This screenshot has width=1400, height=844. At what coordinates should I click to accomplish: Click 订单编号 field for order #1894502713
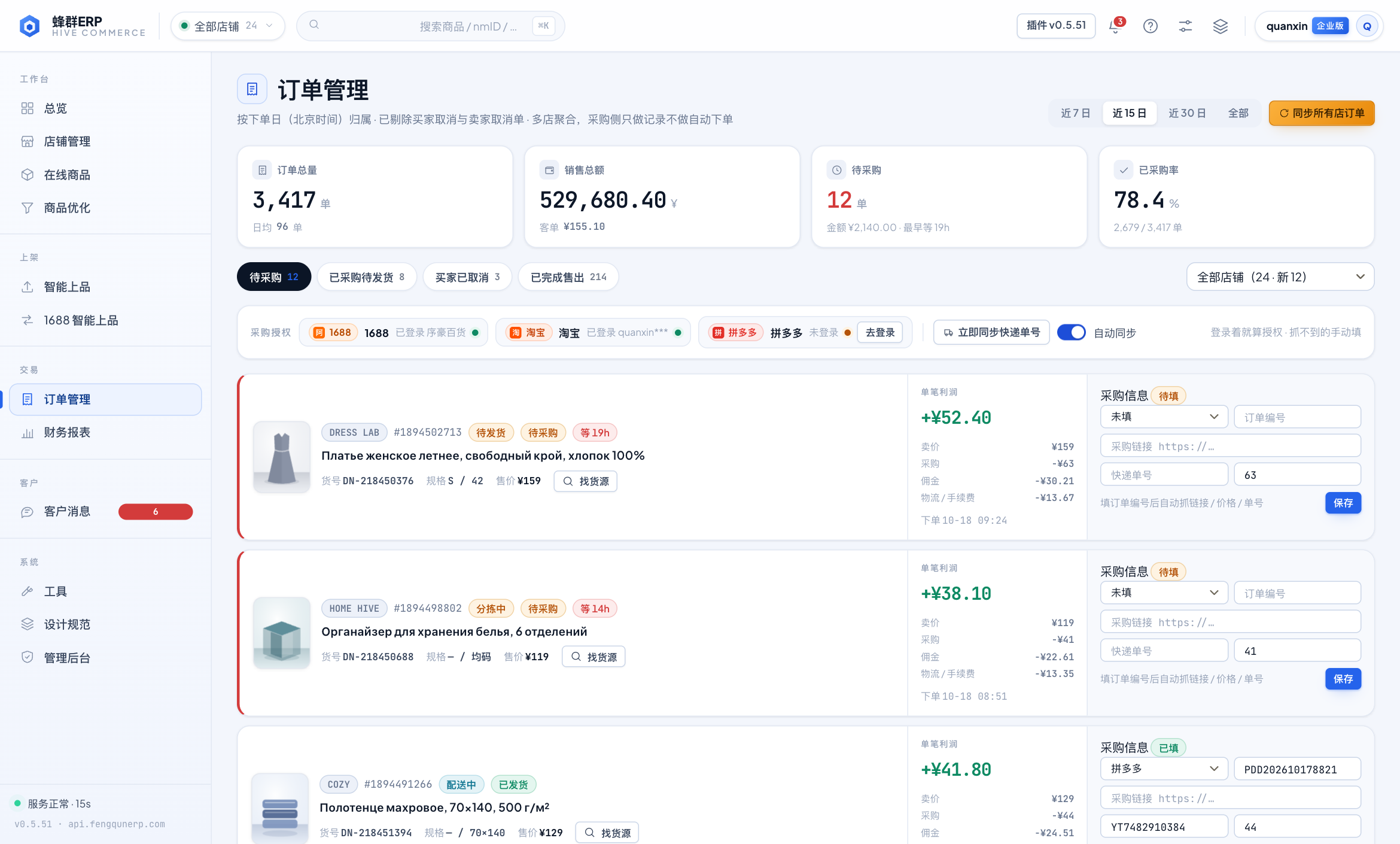(x=1297, y=417)
